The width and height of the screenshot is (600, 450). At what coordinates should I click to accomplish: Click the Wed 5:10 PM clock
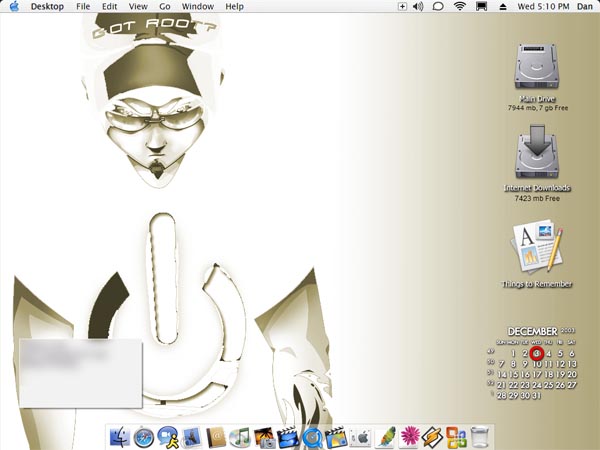[x=543, y=7]
